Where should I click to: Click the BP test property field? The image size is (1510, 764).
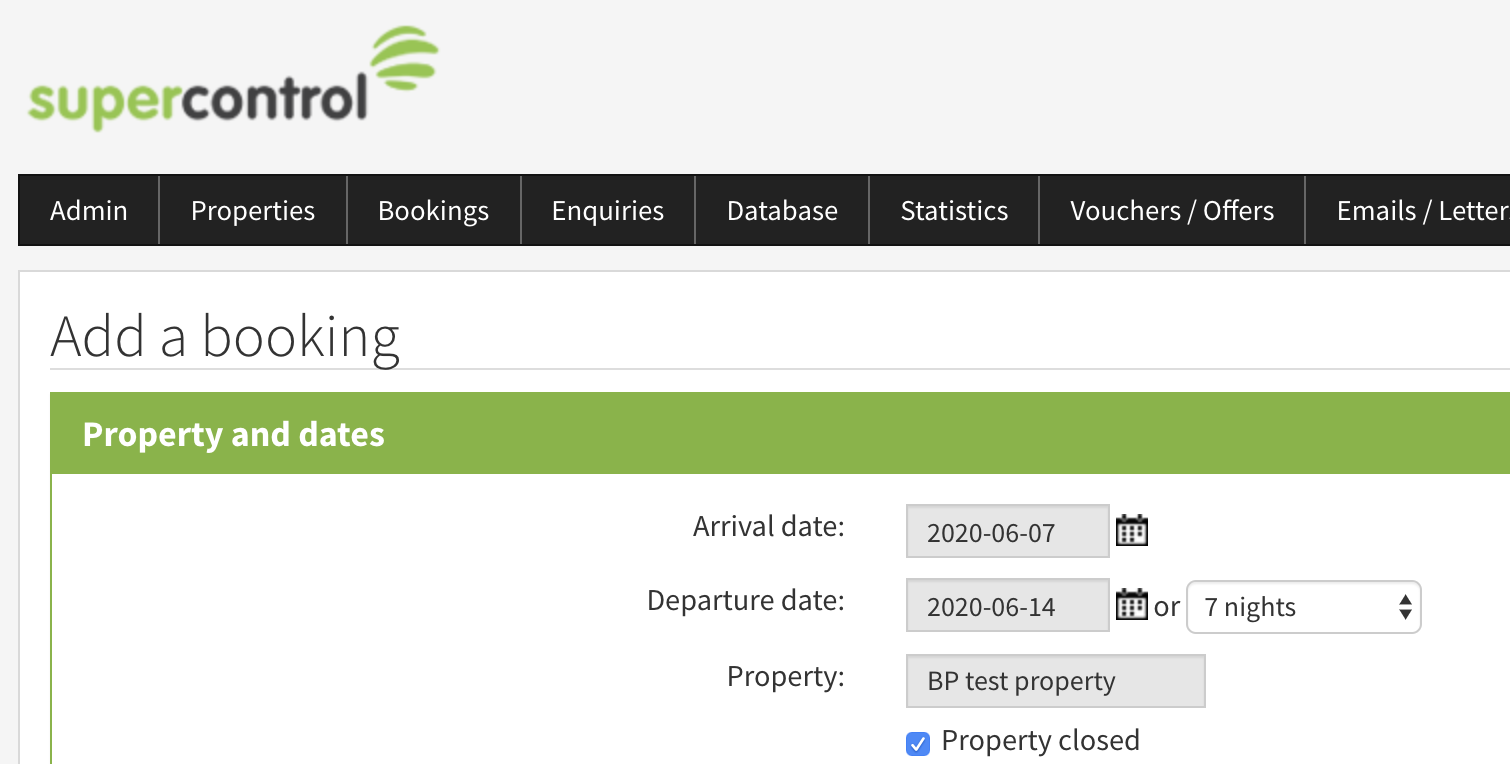click(1055, 681)
